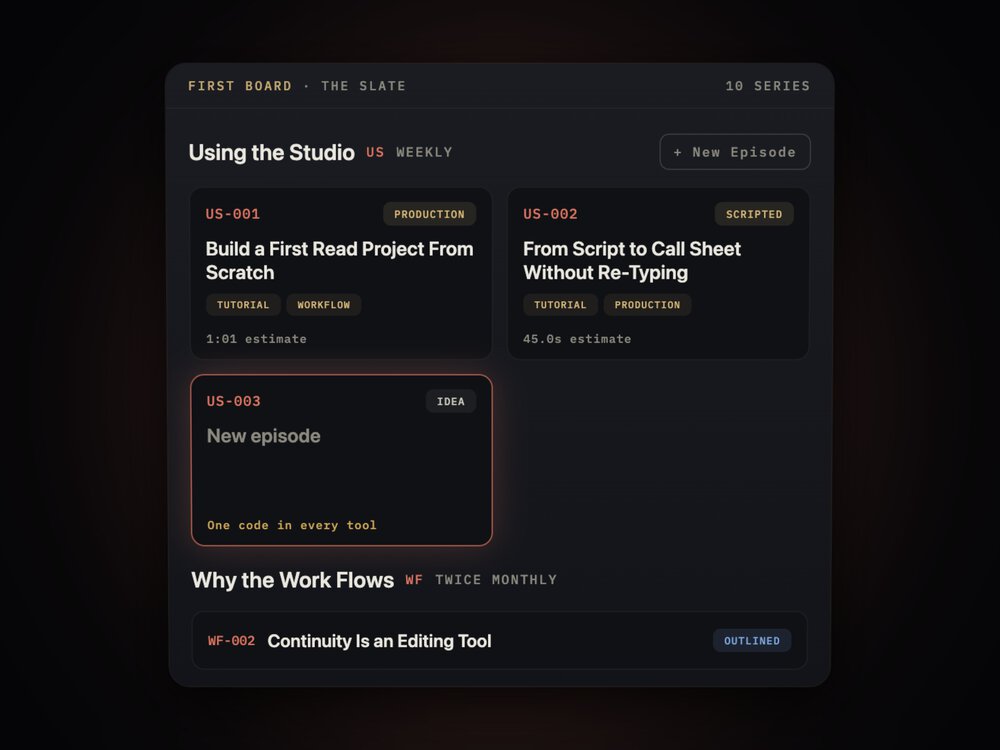Click the WF-002 episode code
The width and height of the screenshot is (1000, 750).
[232, 640]
